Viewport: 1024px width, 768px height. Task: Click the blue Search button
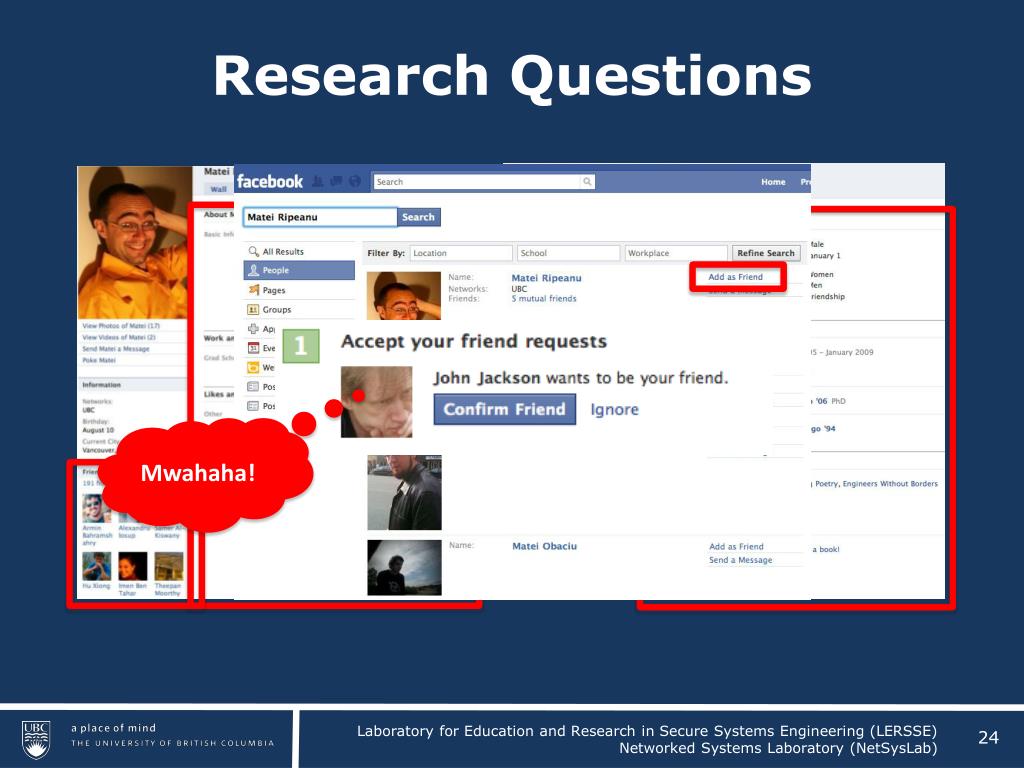pyautogui.click(x=419, y=217)
